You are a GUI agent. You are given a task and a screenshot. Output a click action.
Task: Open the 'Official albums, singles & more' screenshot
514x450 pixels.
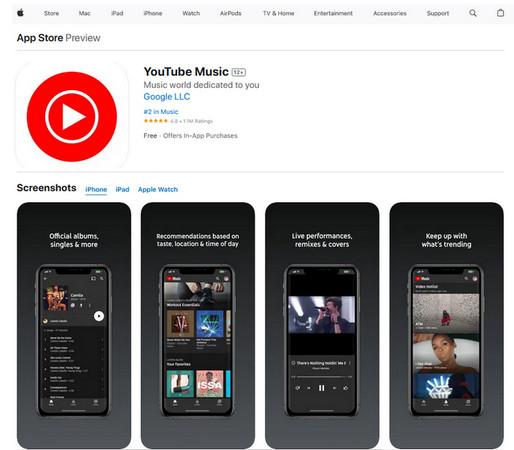click(74, 326)
